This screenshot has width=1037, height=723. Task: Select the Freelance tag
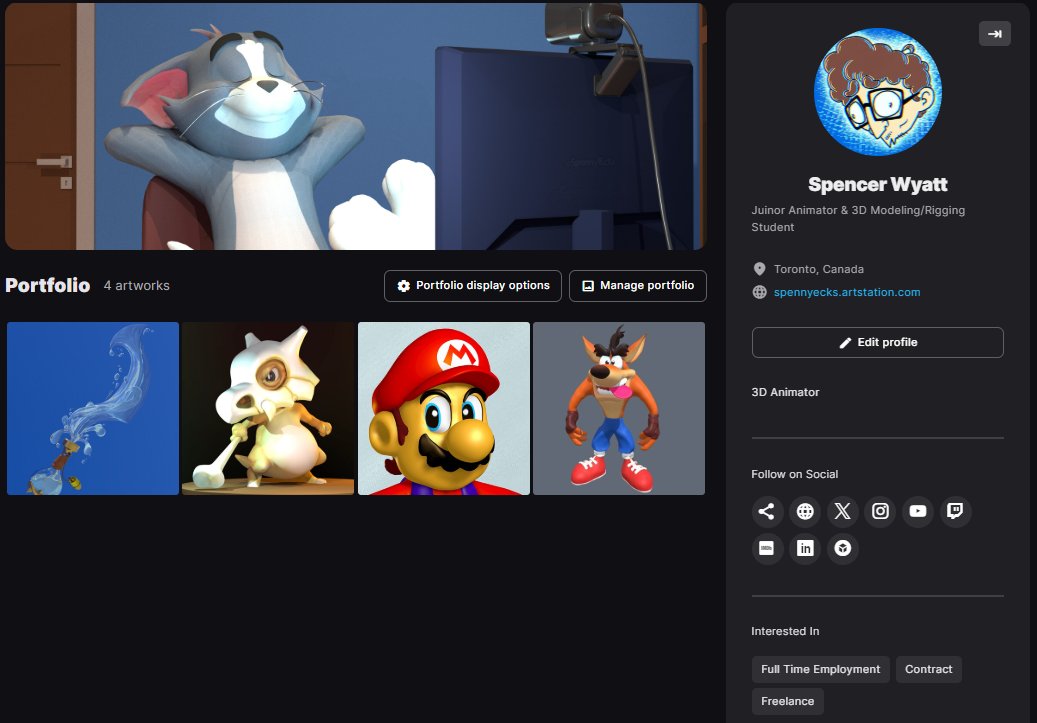[x=787, y=701]
